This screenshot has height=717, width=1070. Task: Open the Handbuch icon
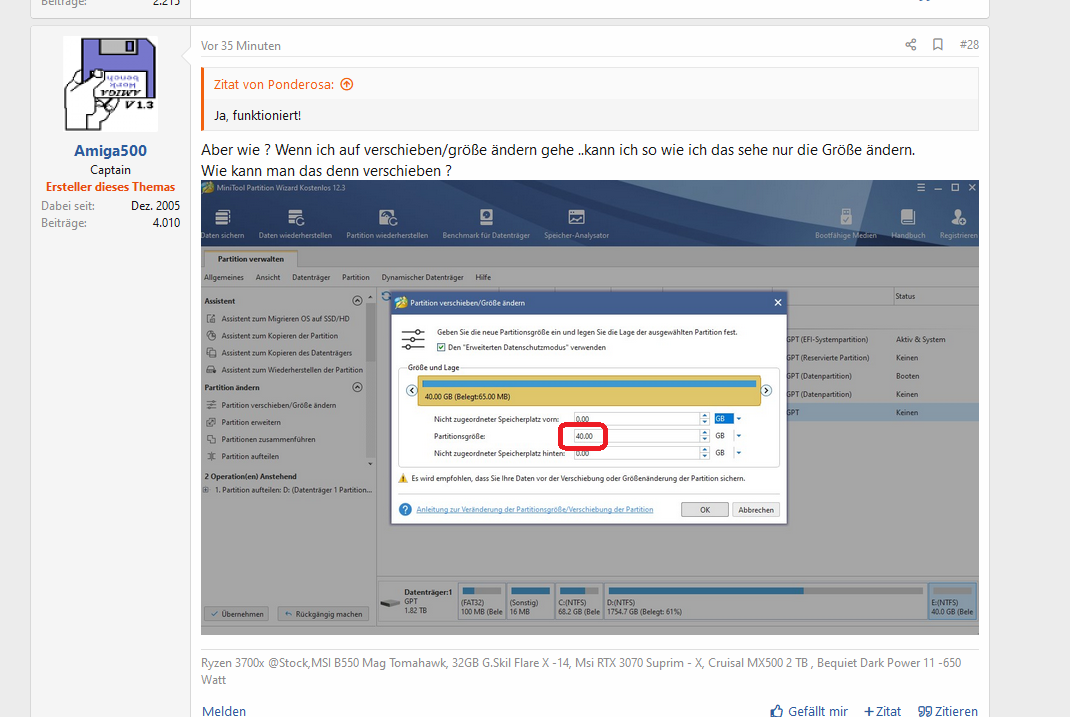908,224
